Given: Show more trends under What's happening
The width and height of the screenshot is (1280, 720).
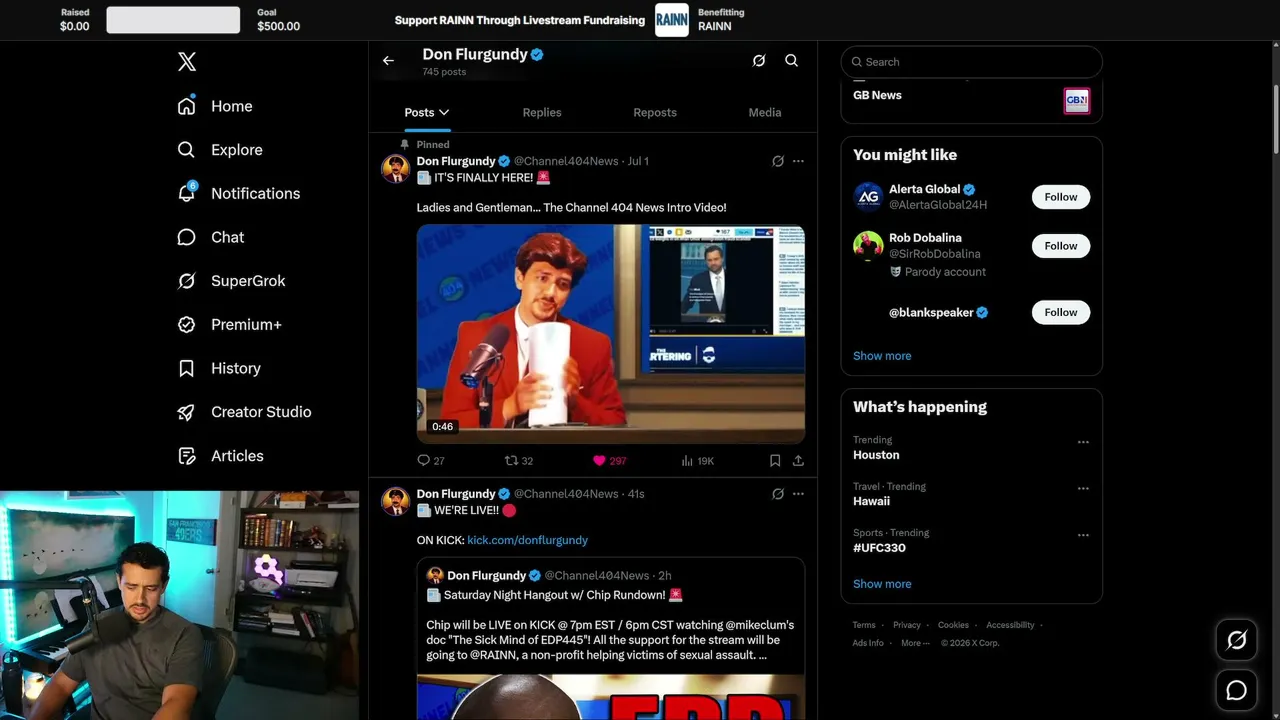Looking at the screenshot, I should (882, 584).
